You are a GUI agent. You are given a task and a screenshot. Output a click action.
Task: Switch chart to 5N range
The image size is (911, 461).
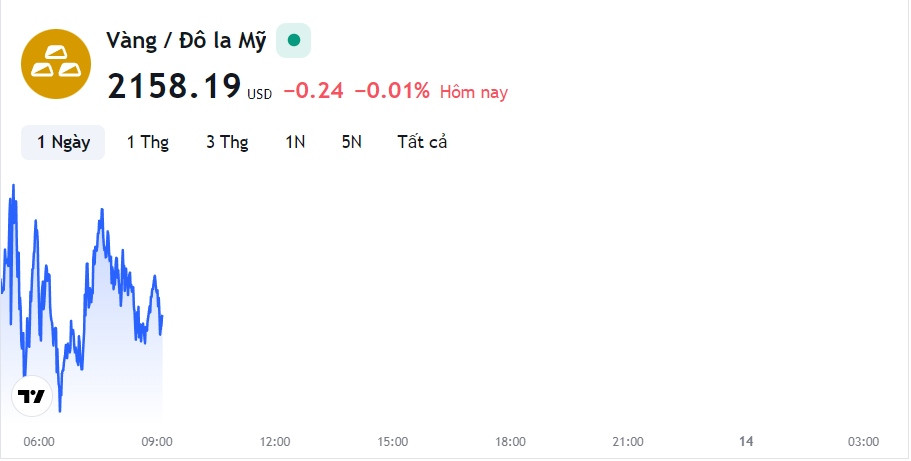tap(351, 142)
